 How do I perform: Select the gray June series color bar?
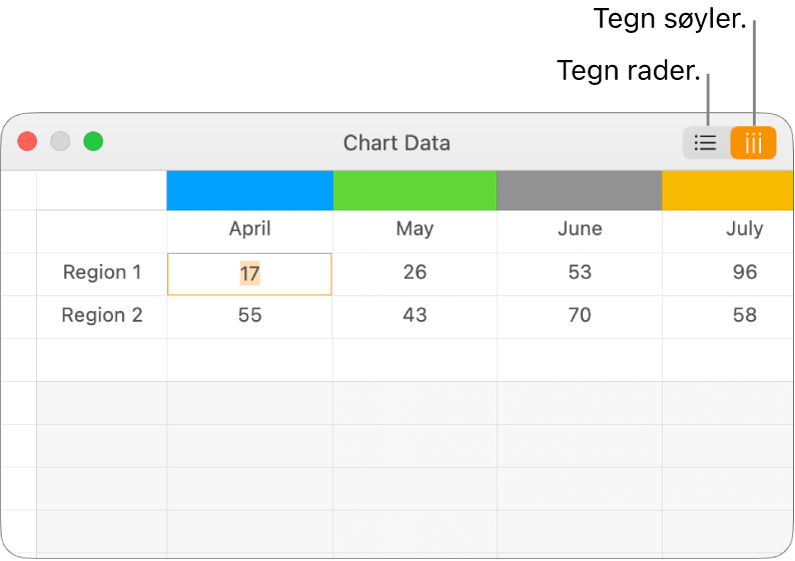[579, 190]
